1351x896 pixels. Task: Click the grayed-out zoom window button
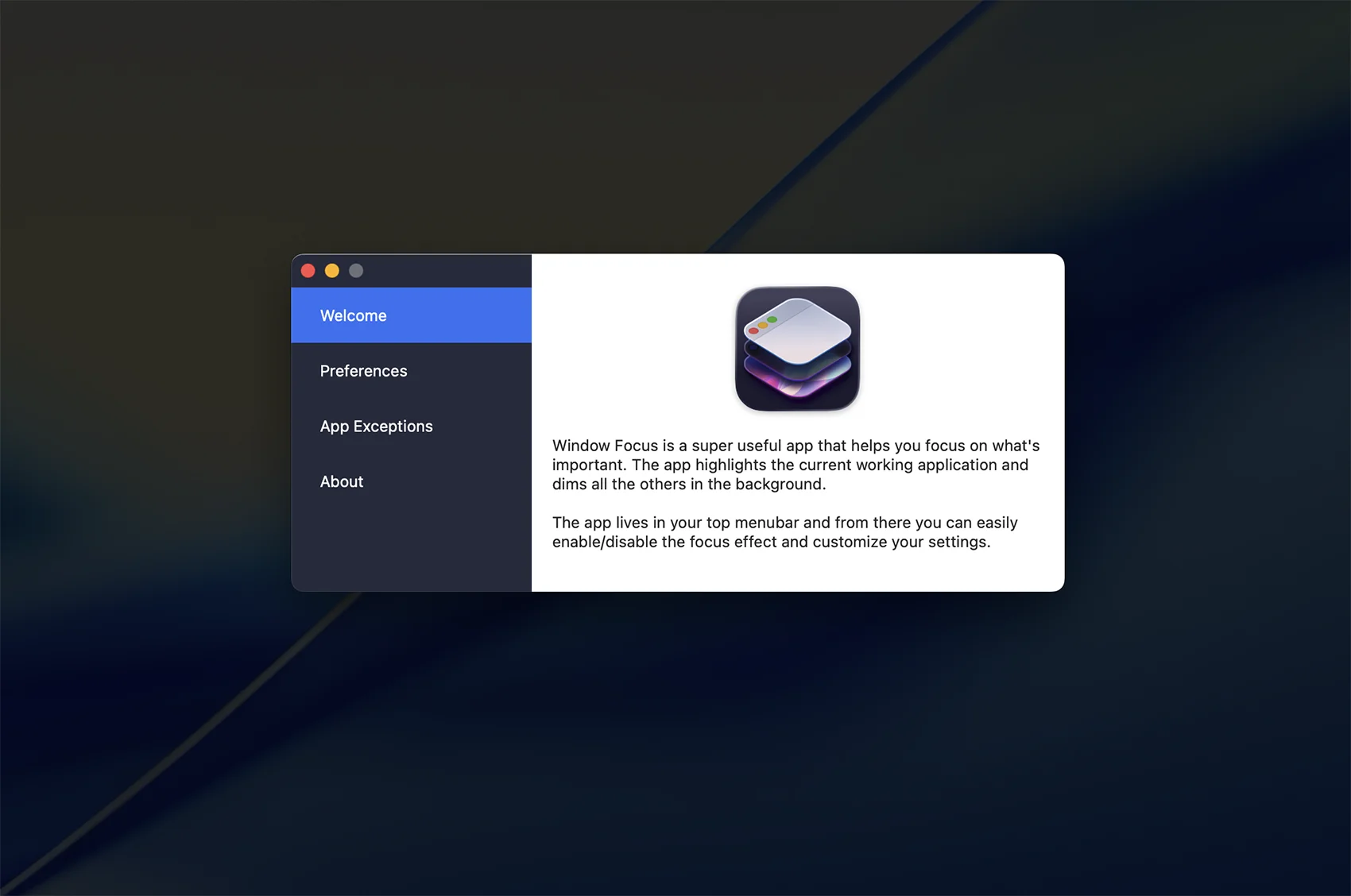pyautogui.click(x=356, y=271)
